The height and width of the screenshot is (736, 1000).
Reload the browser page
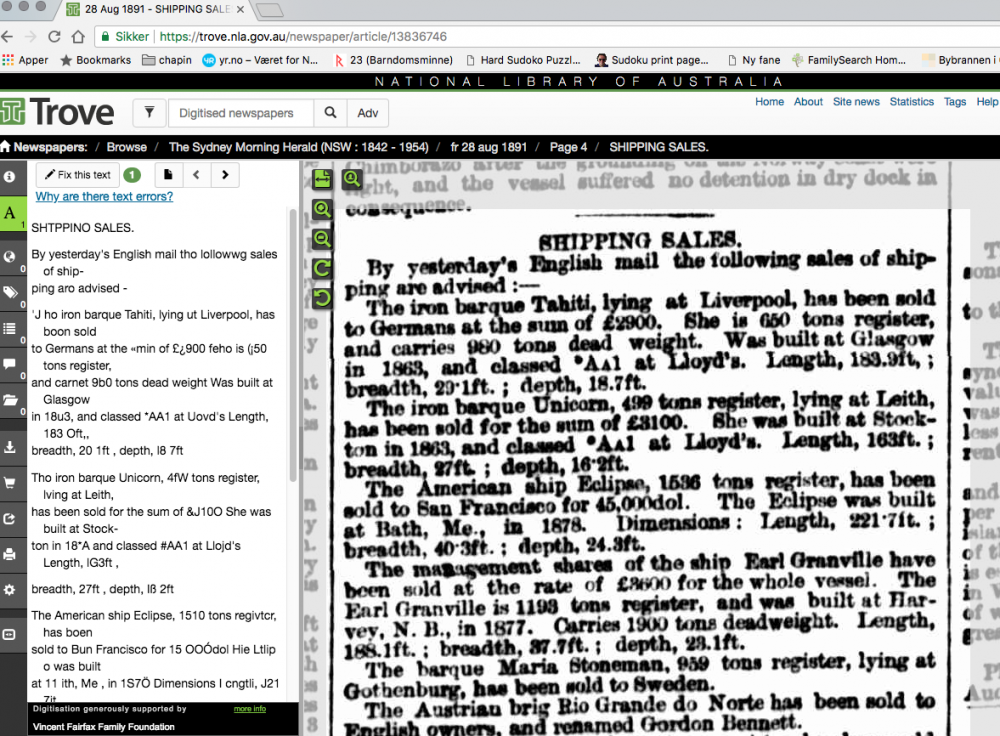[55, 36]
